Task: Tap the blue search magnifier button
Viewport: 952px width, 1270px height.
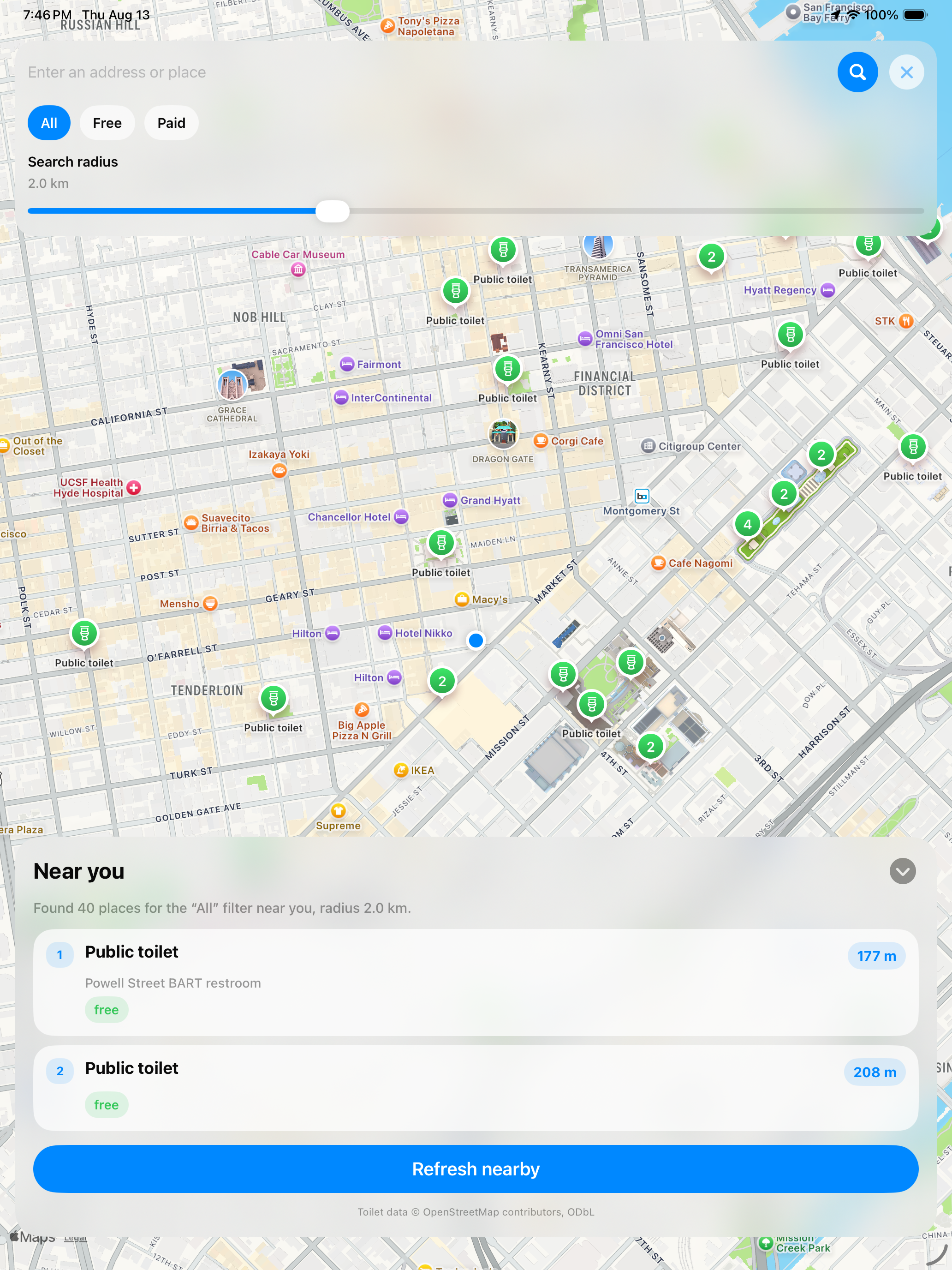Action: (857, 72)
